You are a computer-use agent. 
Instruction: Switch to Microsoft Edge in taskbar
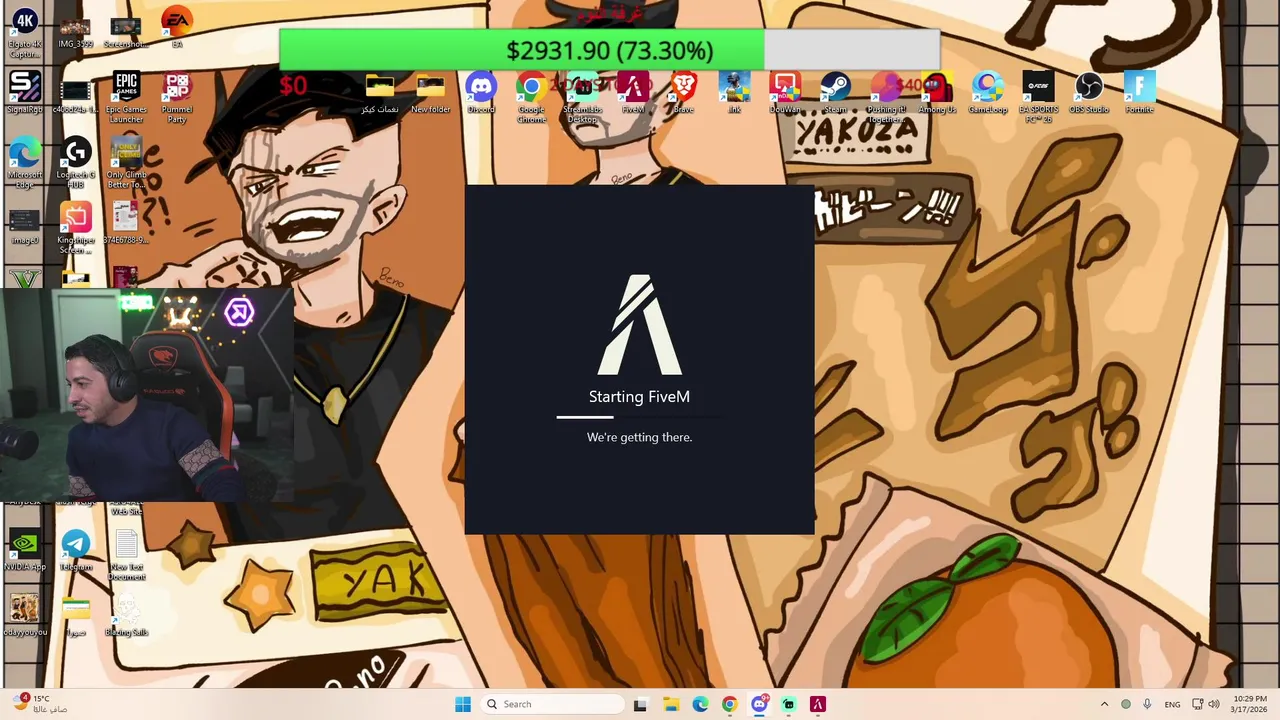pyautogui.click(x=700, y=704)
